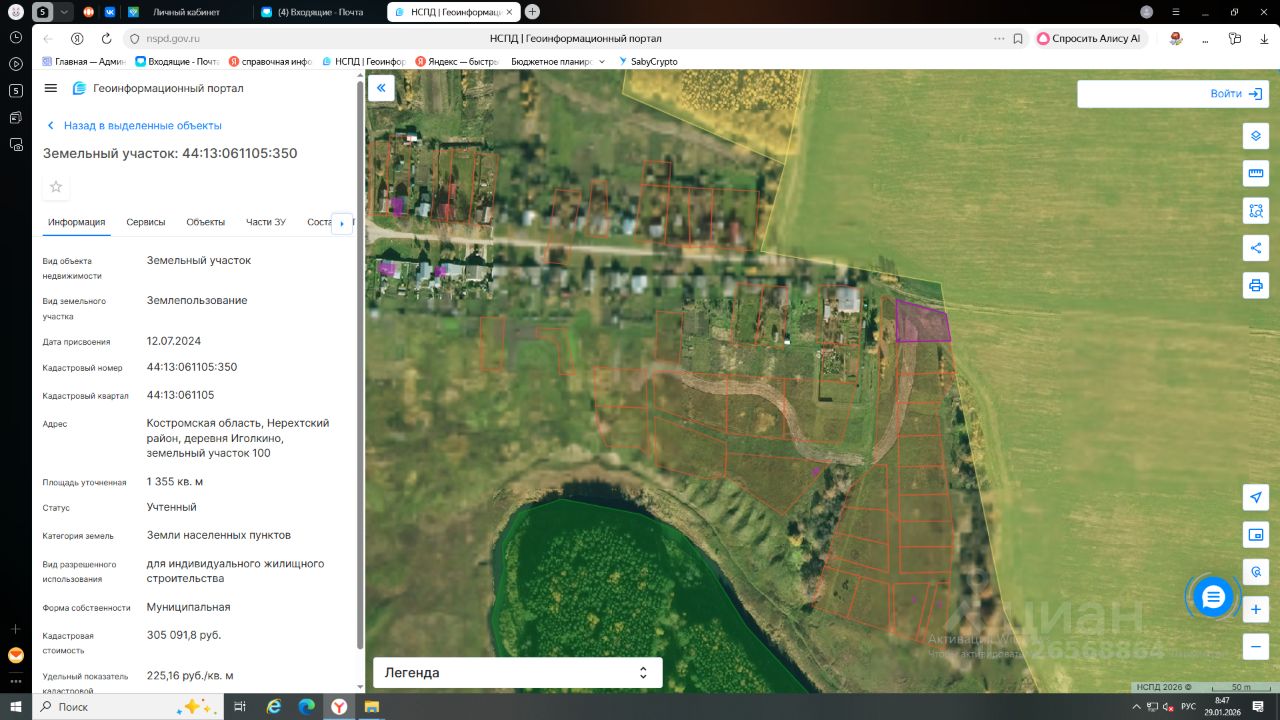Image resolution: width=1280 pixels, height=720 pixels.
Task: Collapse the info panel with double chevron
Action: pos(381,89)
